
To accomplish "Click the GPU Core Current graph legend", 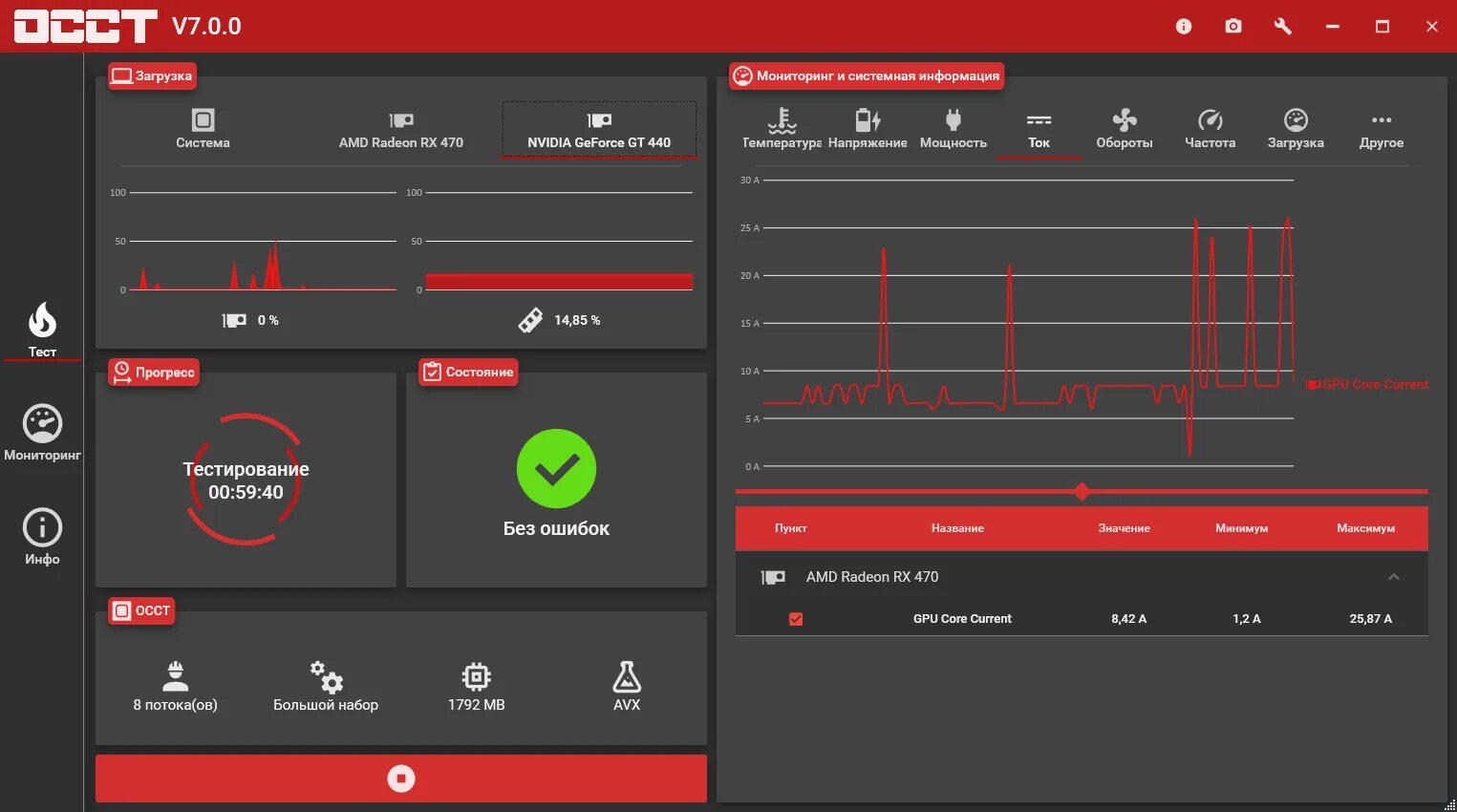I will [x=1366, y=384].
